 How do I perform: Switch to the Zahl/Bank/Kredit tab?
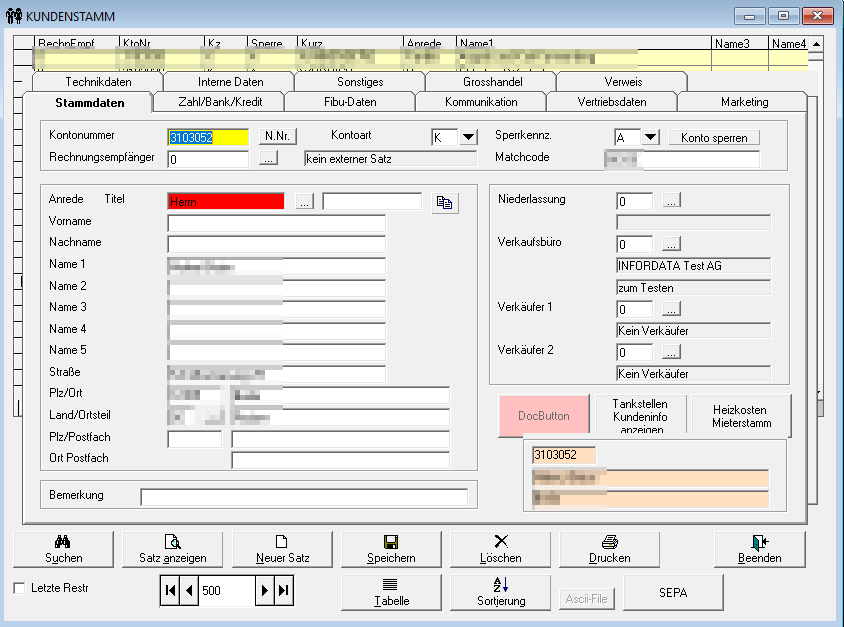[x=218, y=102]
